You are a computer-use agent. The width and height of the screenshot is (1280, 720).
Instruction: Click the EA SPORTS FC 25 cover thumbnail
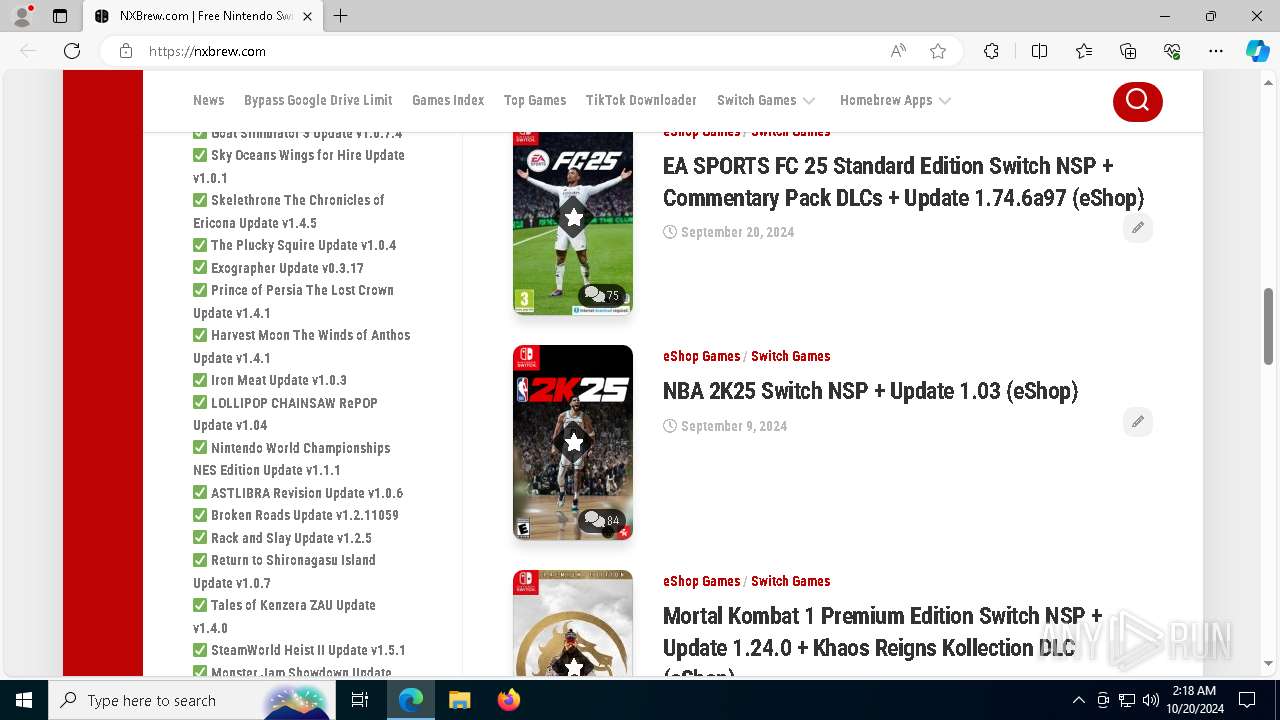pyautogui.click(x=573, y=223)
